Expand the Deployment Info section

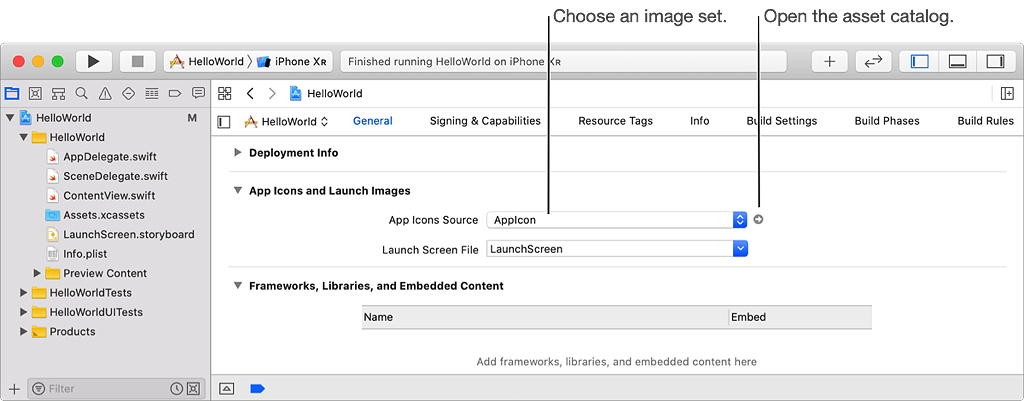[x=238, y=152]
